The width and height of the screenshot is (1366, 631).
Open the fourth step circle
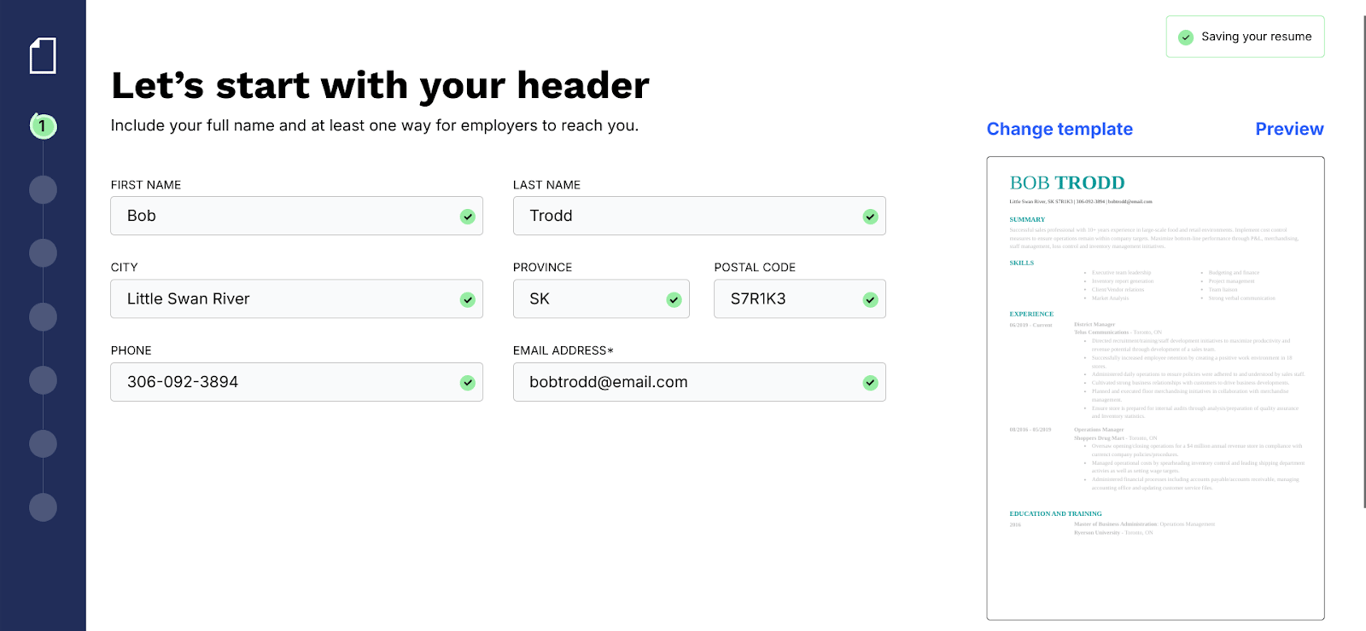pyautogui.click(x=43, y=317)
